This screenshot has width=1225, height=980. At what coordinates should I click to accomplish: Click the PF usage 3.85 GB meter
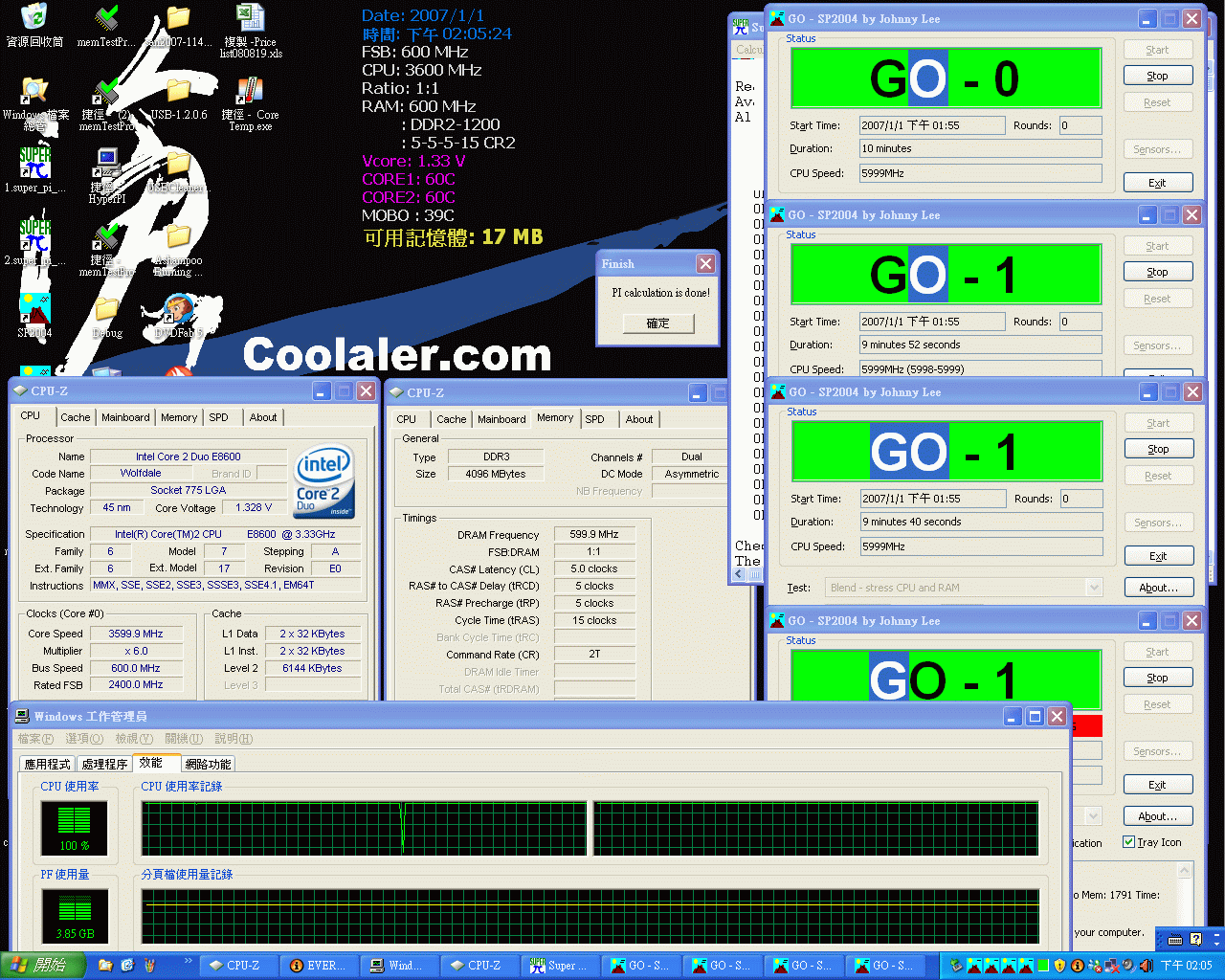tap(75, 916)
